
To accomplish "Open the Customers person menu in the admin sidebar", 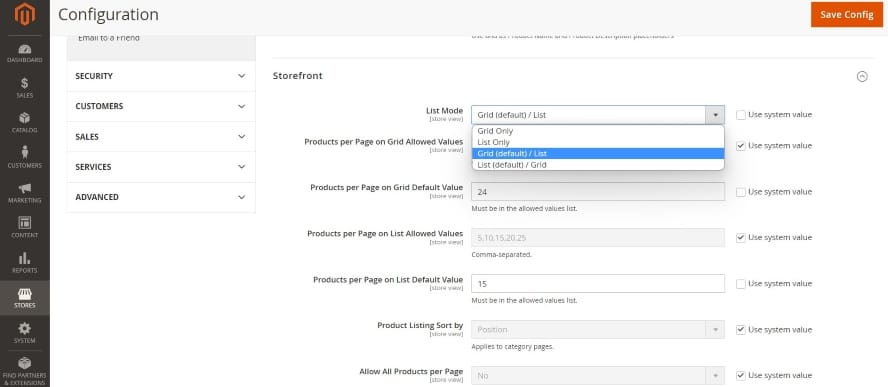I will coord(24,158).
